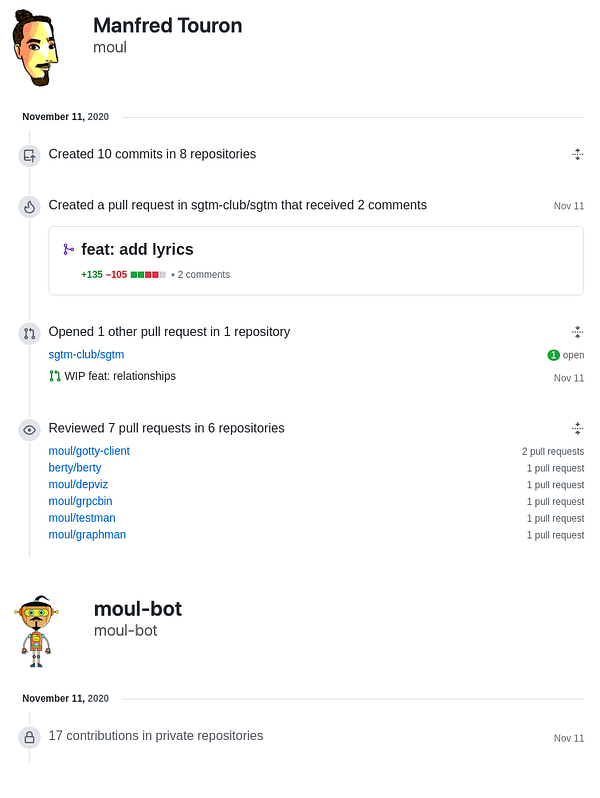The width and height of the screenshot is (600, 798).
Task: Click the green and red diff stat bar
Action: [x=148, y=274]
